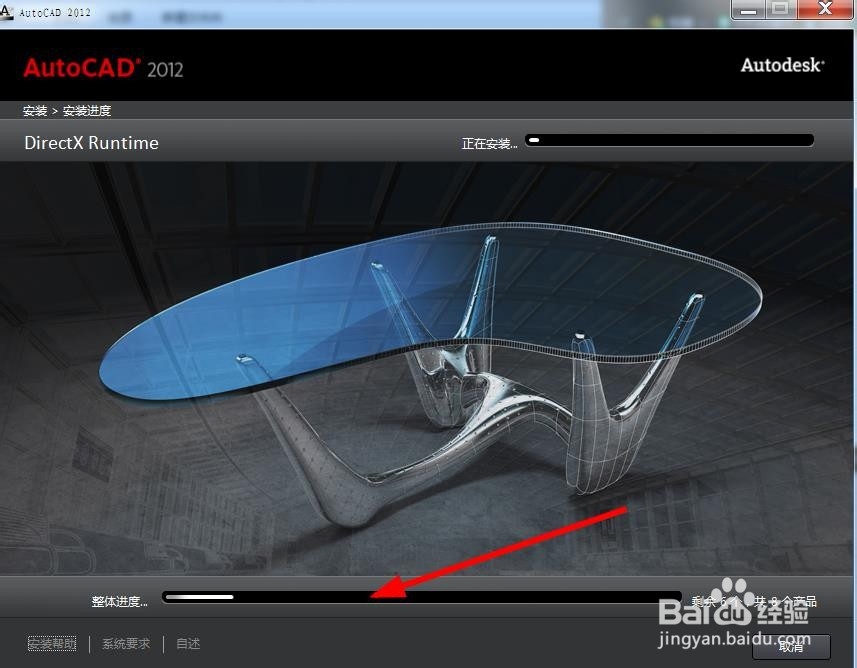
Task: Click the DirectX Runtime product name
Action: (x=91, y=143)
